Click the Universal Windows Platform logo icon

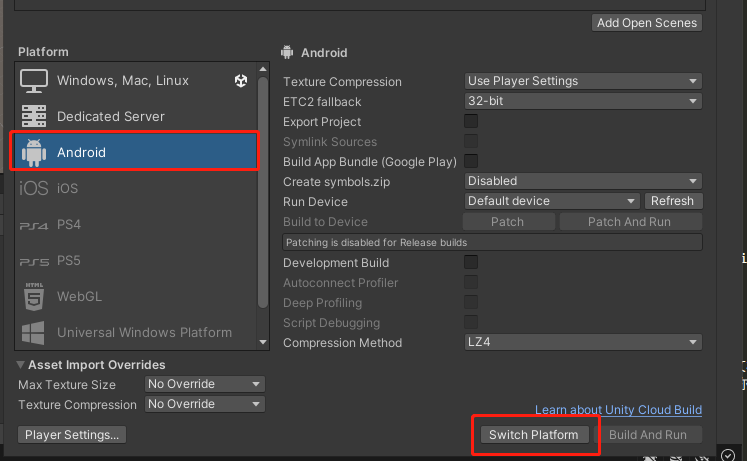(34, 332)
